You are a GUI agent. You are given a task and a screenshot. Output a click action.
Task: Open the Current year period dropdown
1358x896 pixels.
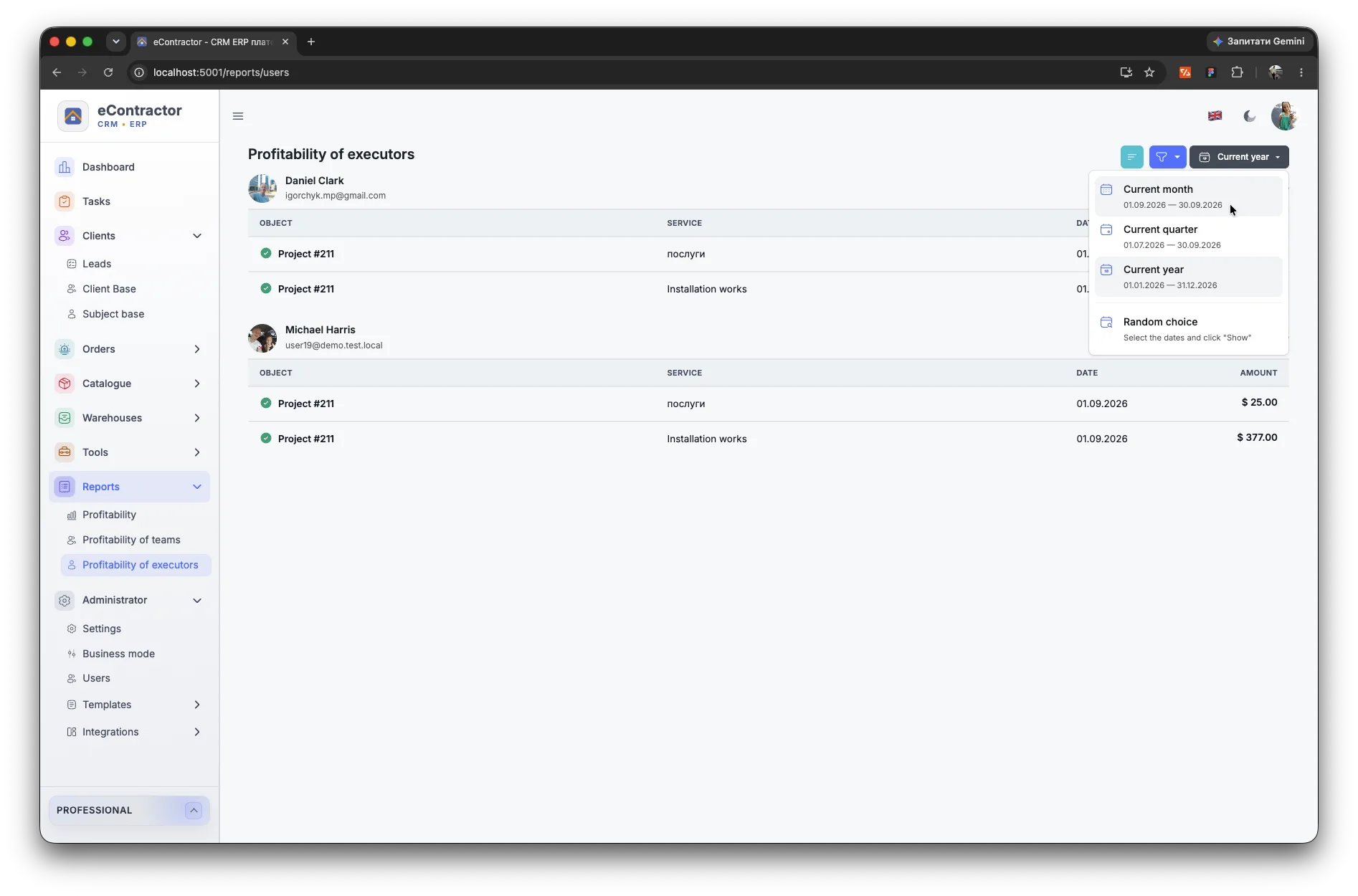click(1239, 157)
